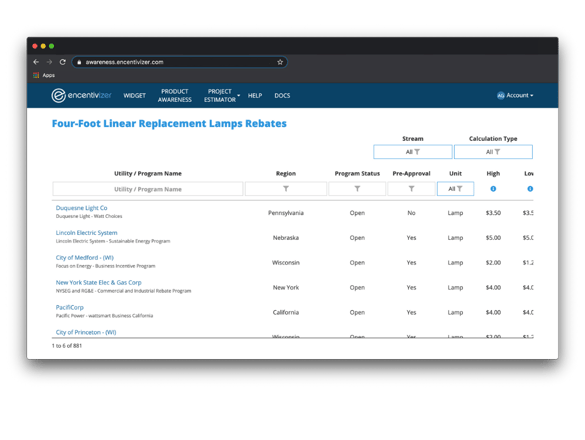This screenshot has height=440, width=585.
Task: Click the lock icon in the address bar
Action: [x=79, y=62]
